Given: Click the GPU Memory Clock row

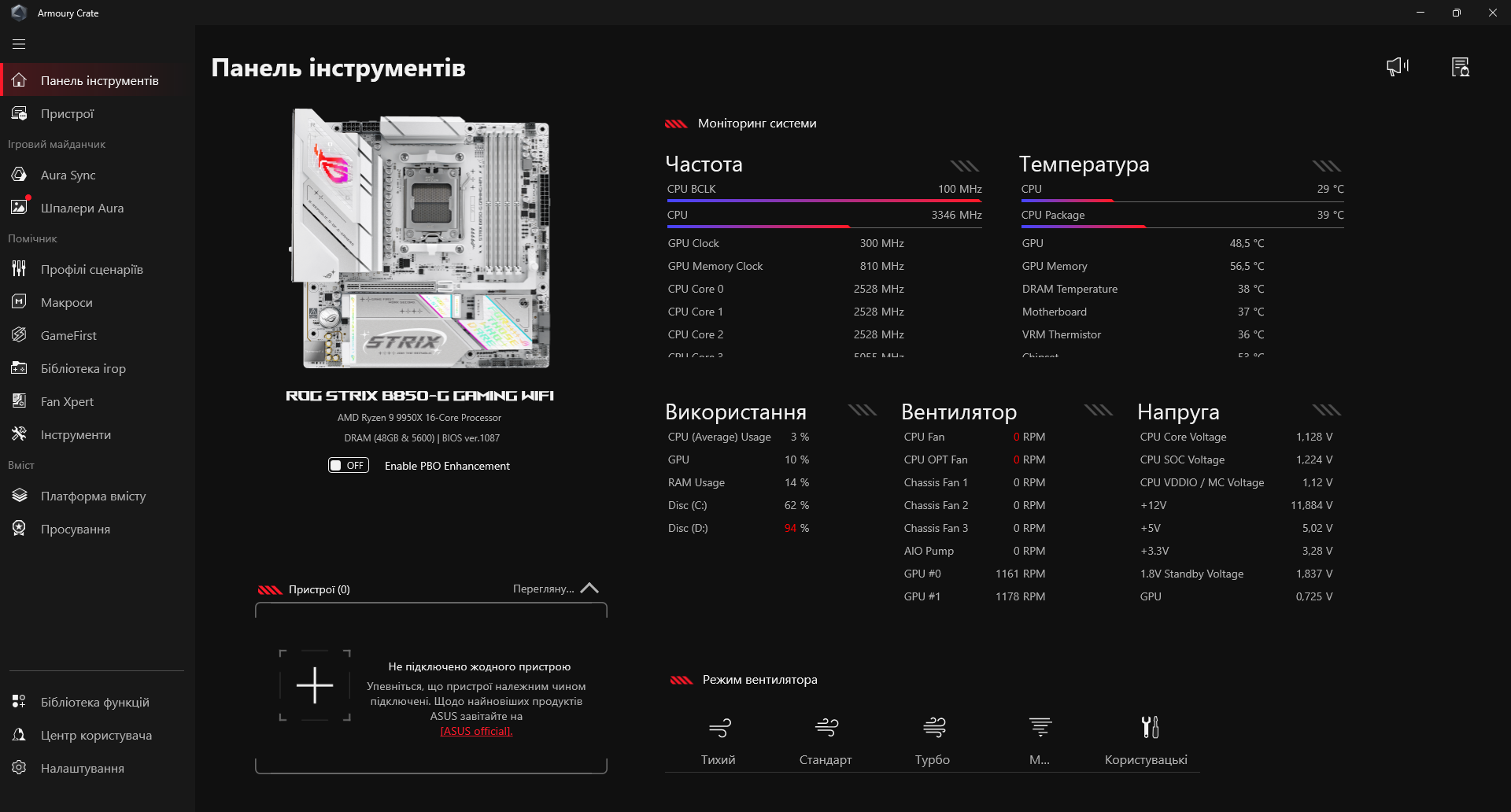Looking at the screenshot, I should [x=786, y=266].
